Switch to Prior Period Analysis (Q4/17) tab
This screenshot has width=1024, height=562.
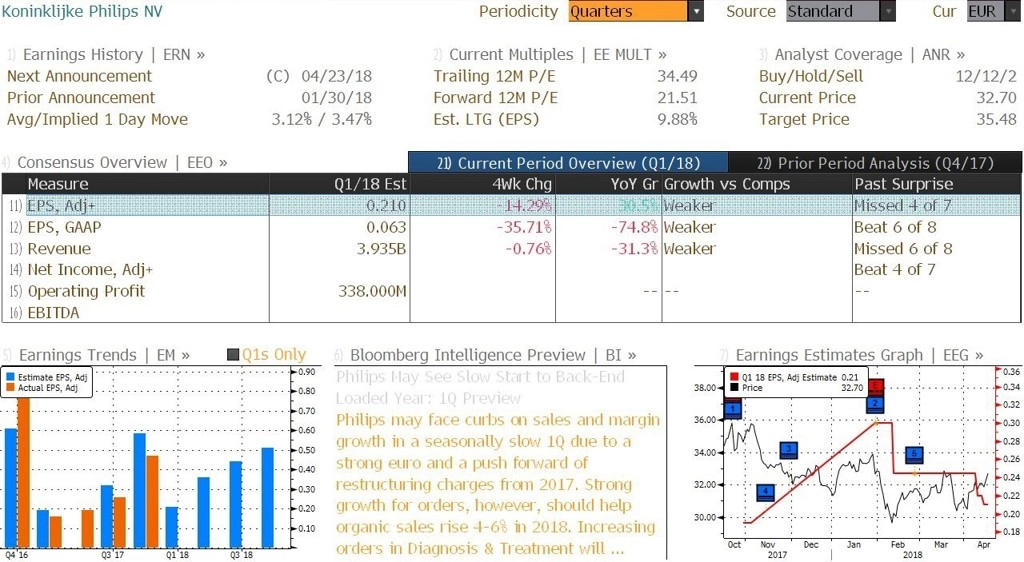point(875,163)
